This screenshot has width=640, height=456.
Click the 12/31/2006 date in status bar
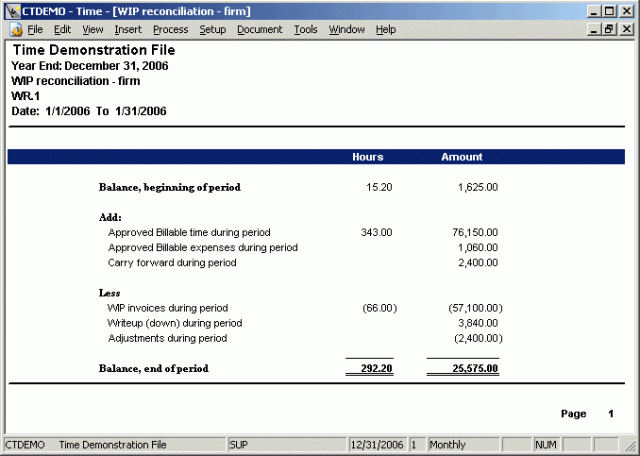pos(376,444)
